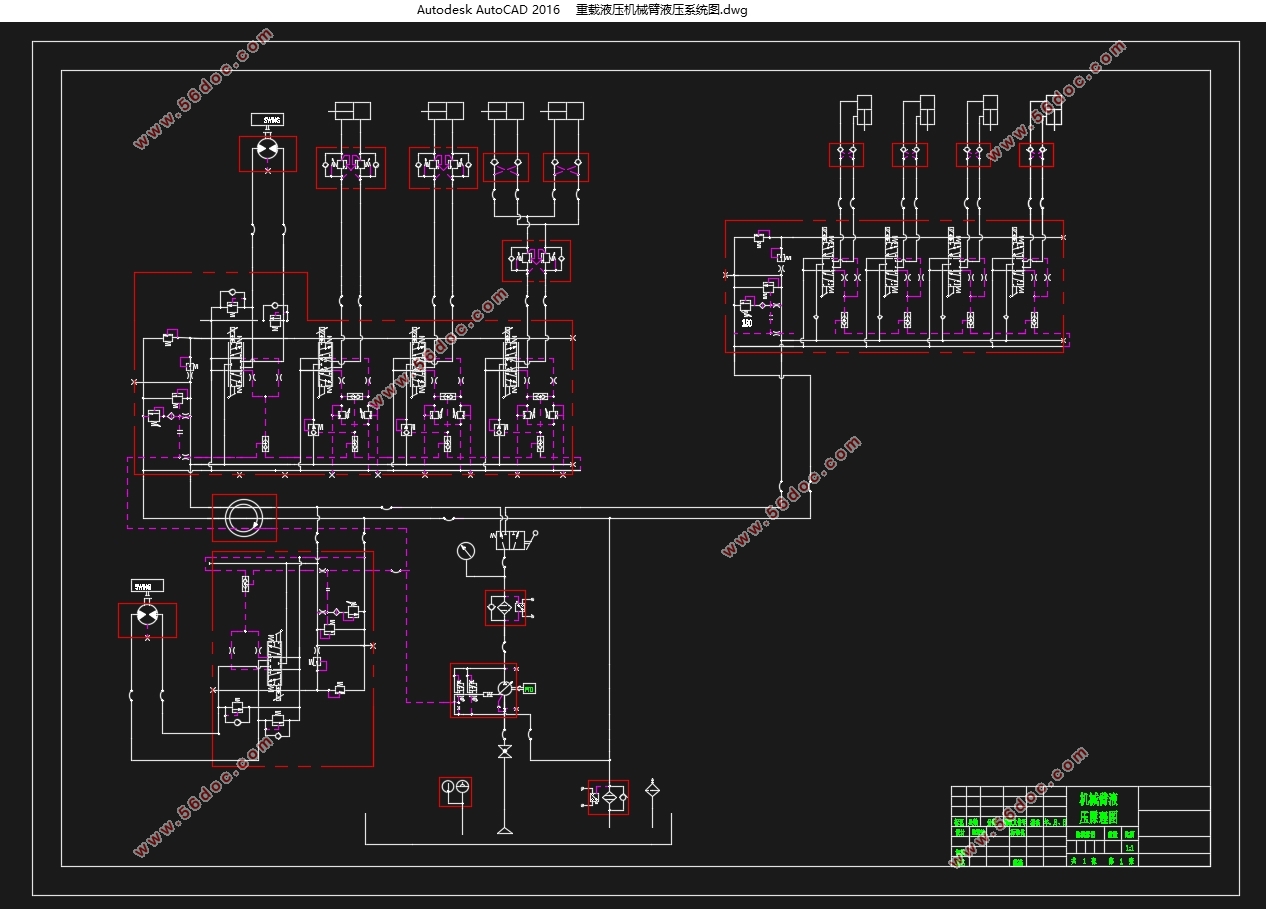
Task: Click the drawing file name in title bar
Action: click(x=661, y=10)
